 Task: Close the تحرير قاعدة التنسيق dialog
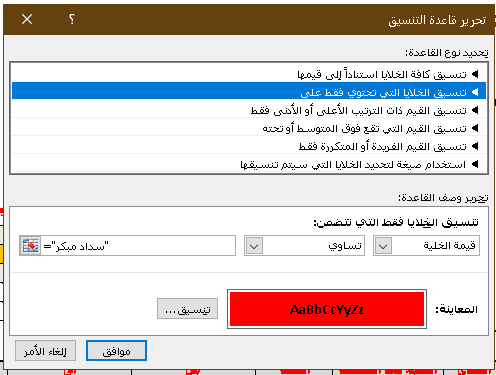click(27, 19)
